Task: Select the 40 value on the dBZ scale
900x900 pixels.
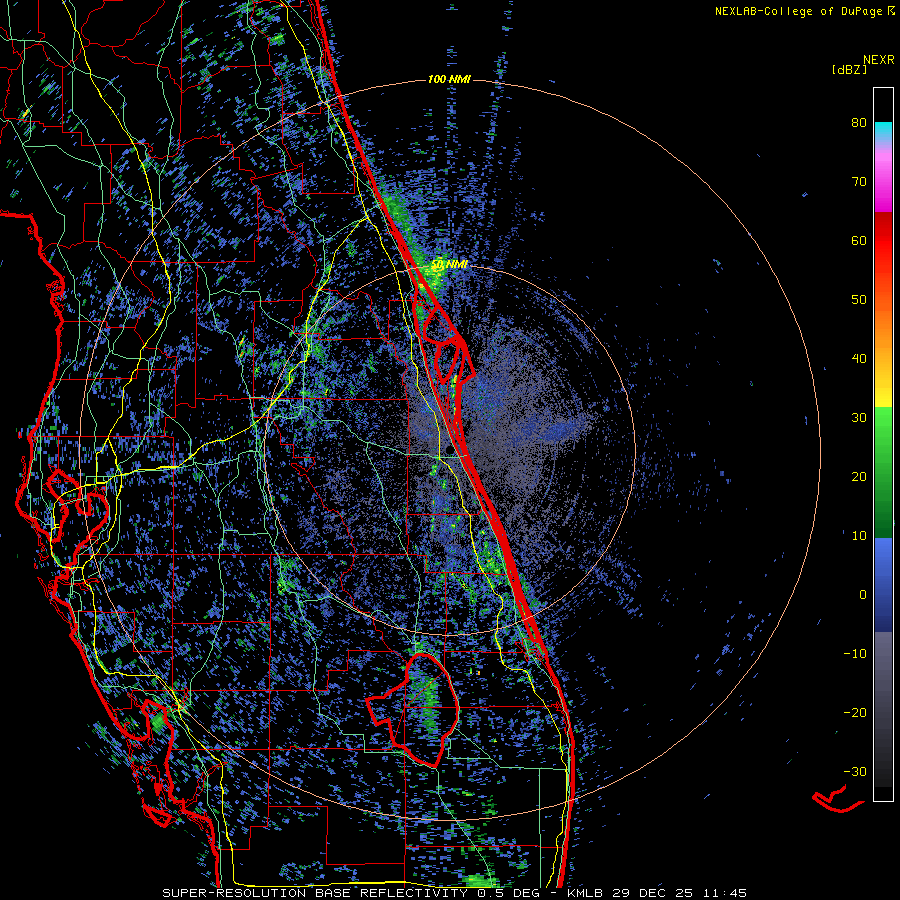Action: (x=859, y=359)
